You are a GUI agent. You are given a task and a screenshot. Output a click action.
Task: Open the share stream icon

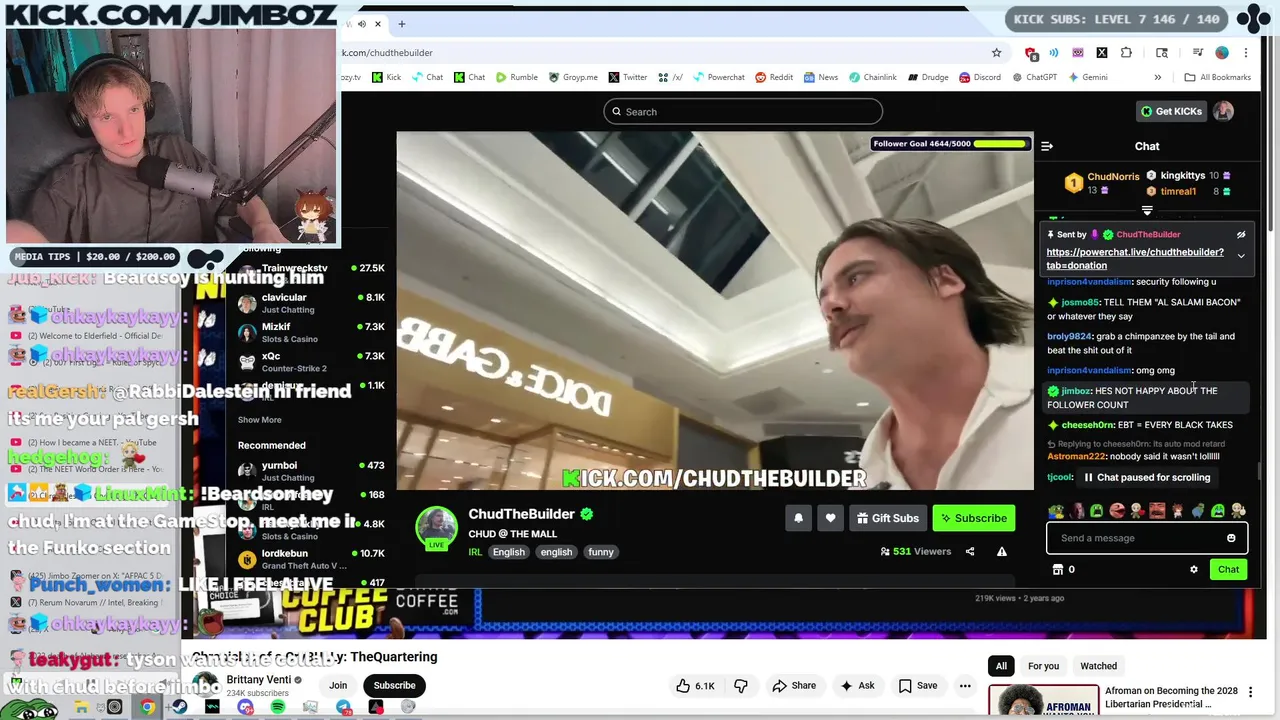coord(970,551)
